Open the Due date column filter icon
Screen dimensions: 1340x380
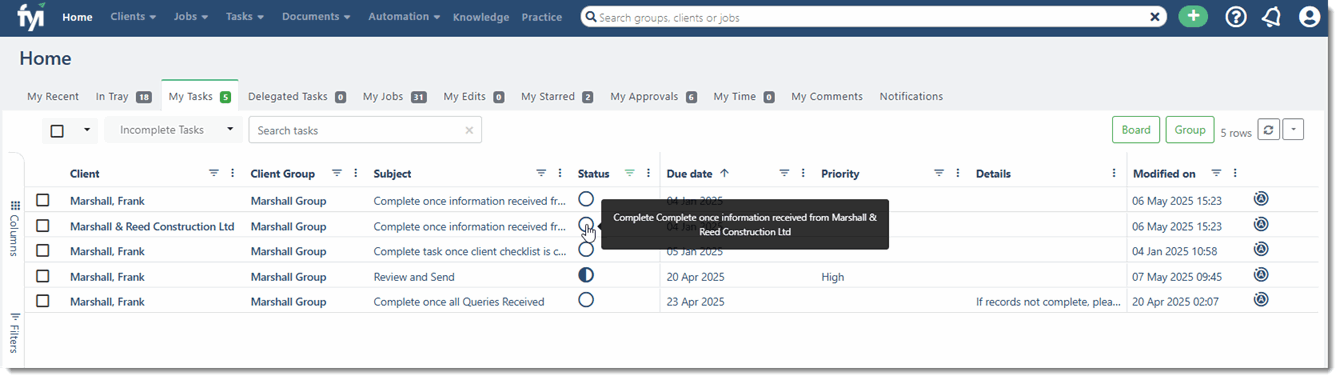(x=784, y=173)
